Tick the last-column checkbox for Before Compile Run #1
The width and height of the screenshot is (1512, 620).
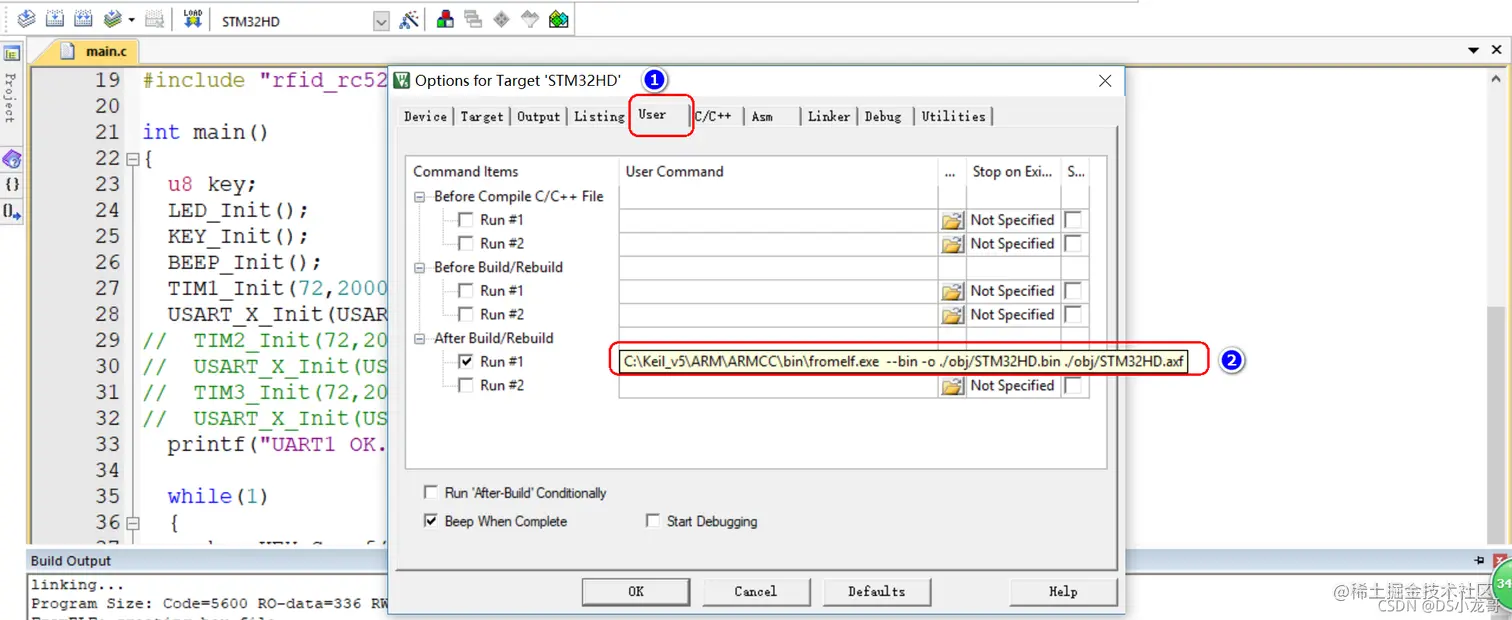point(1073,220)
